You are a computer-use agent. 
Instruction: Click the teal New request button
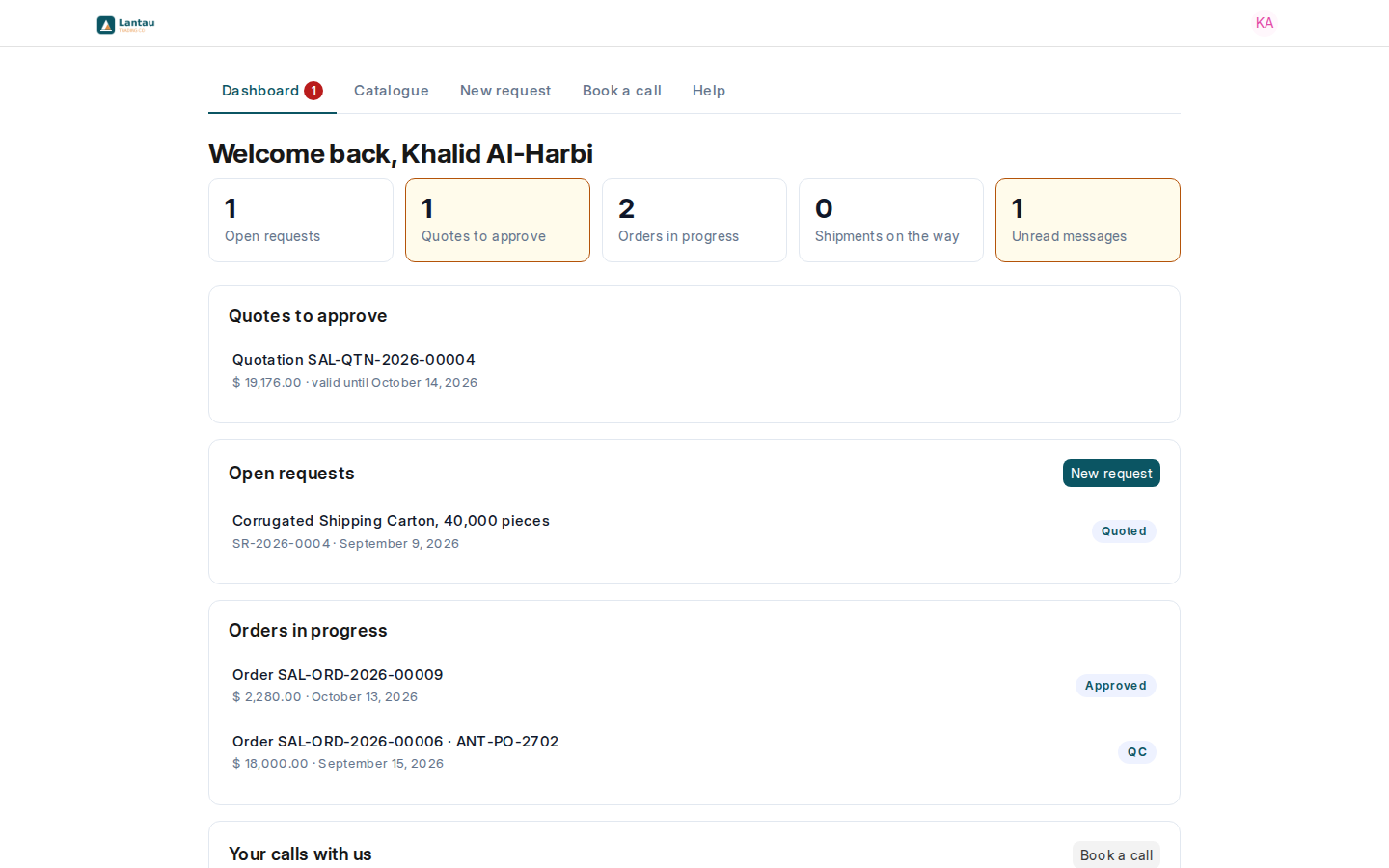pos(1111,474)
